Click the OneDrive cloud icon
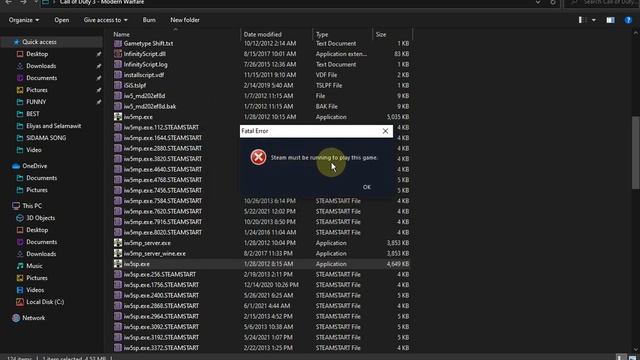The image size is (640, 360). pyautogui.click(x=16, y=166)
